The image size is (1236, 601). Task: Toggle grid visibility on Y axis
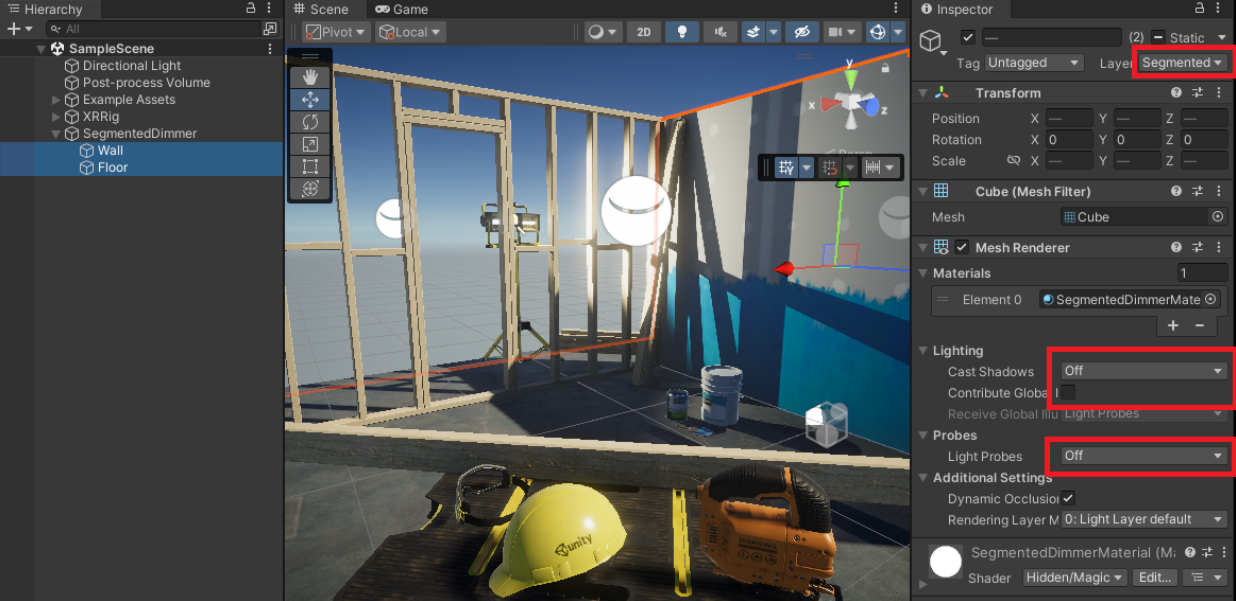pos(786,168)
